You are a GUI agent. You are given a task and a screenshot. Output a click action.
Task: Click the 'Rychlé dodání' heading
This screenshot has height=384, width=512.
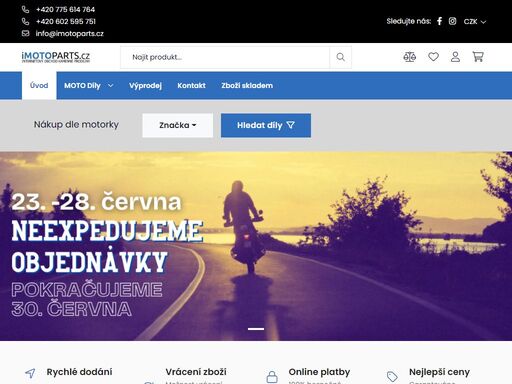click(79, 372)
